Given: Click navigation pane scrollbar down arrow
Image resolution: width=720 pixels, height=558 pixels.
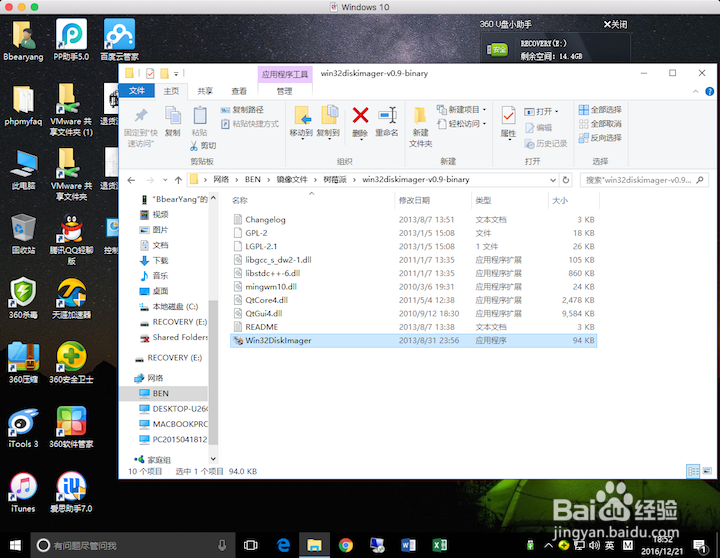Looking at the screenshot, I should tap(213, 459).
